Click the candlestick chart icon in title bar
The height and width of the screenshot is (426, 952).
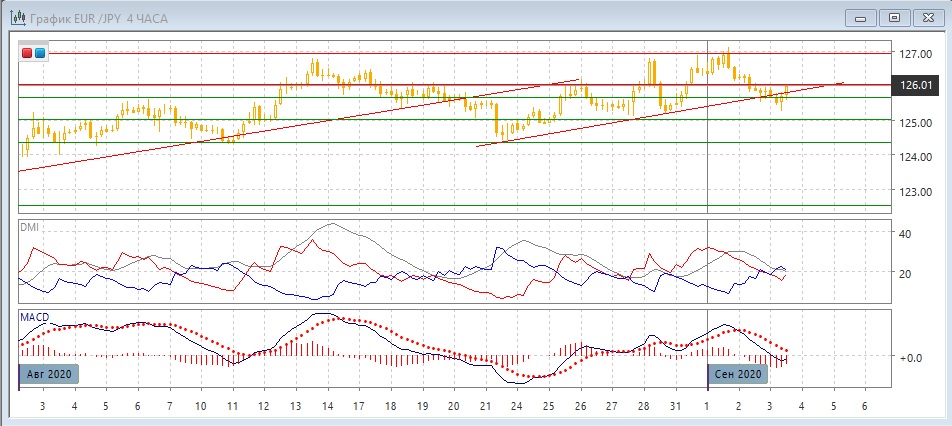click(x=17, y=17)
